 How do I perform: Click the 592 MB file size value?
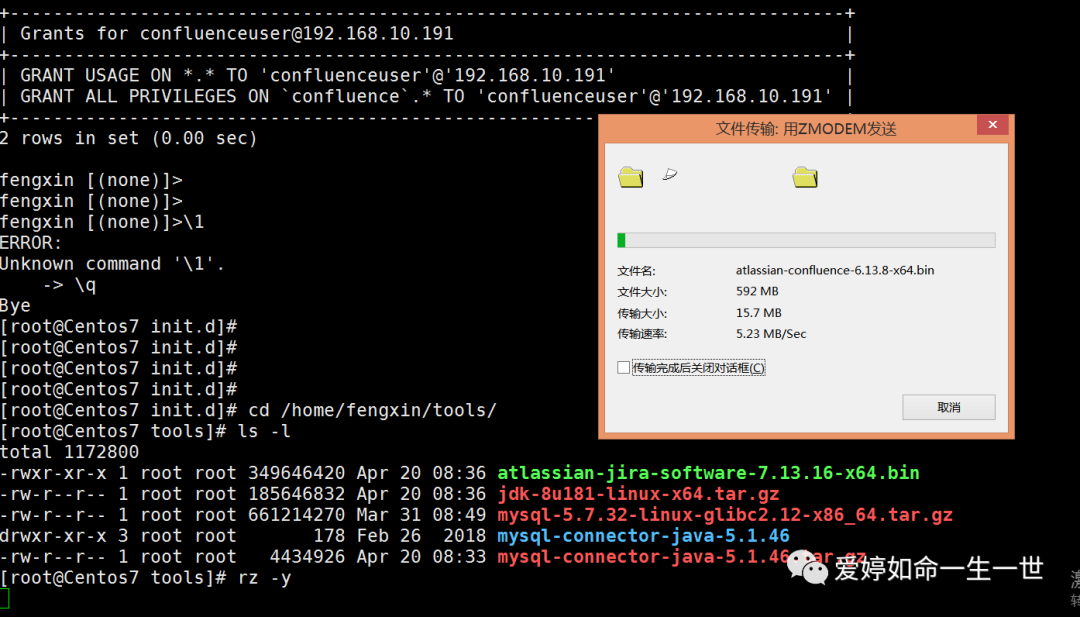[757, 291]
